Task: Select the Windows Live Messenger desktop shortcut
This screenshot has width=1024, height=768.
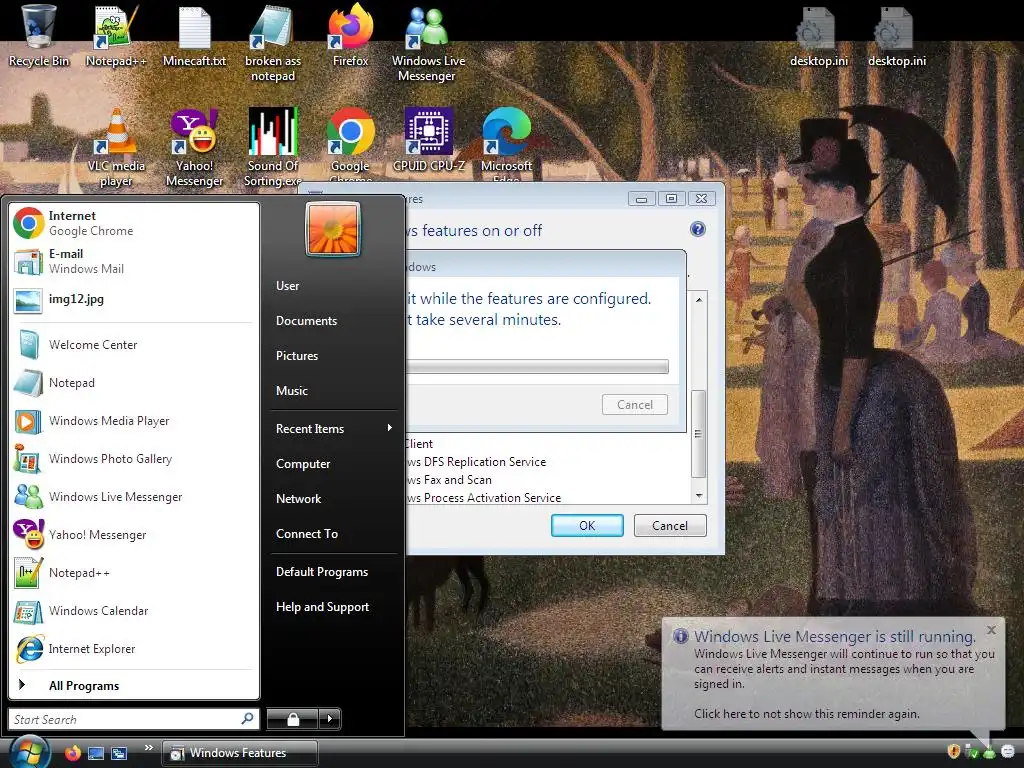Action: [428, 44]
